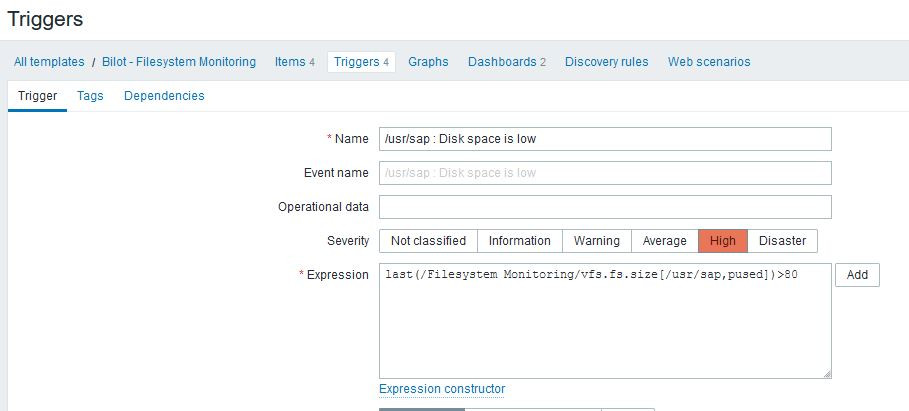The height and width of the screenshot is (411, 909).
Task: Focus the Event name field
Action: pos(605,173)
